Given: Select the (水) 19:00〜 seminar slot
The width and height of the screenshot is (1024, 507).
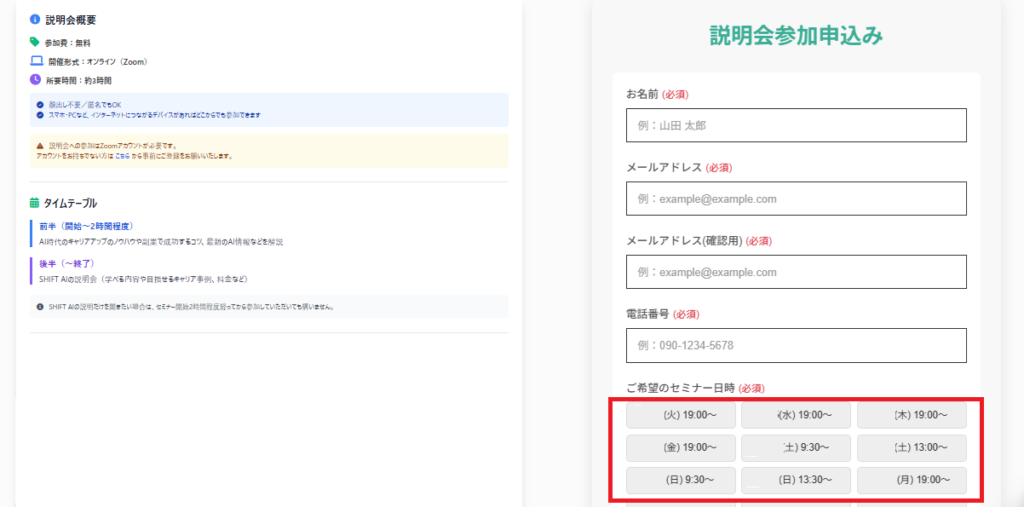Looking at the screenshot, I should coord(796,415).
